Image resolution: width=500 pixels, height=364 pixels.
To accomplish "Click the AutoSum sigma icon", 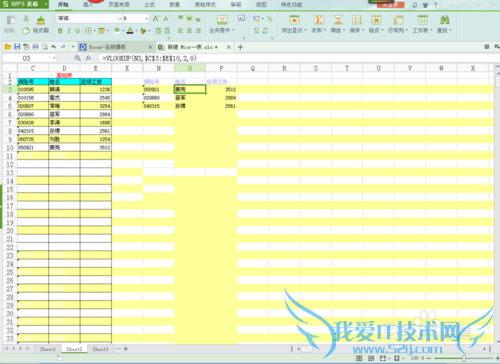I will 319,20.
